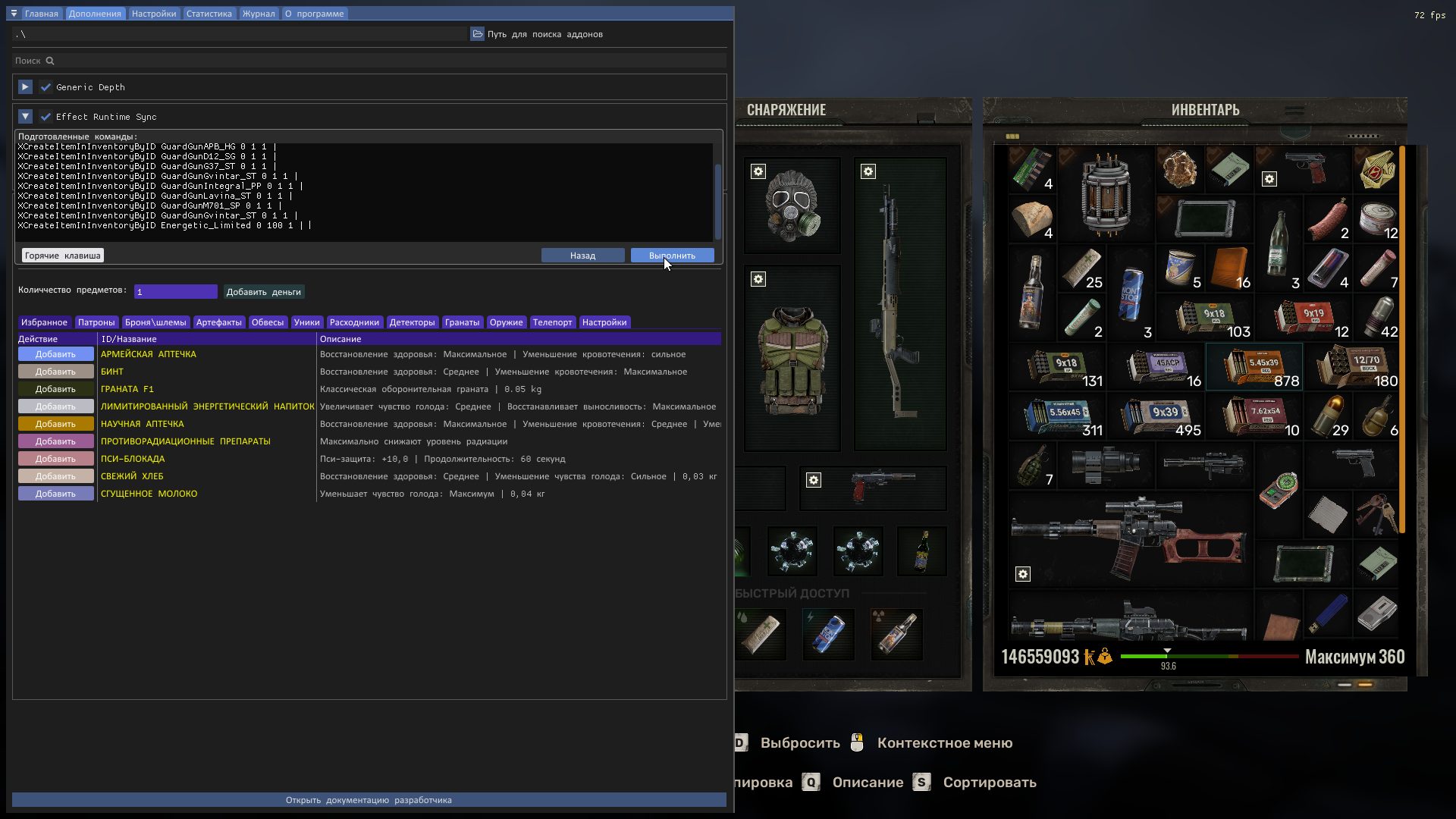Click Открыть документацию разработчика link
This screenshot has width=1456, height=819.
(369, 800)
